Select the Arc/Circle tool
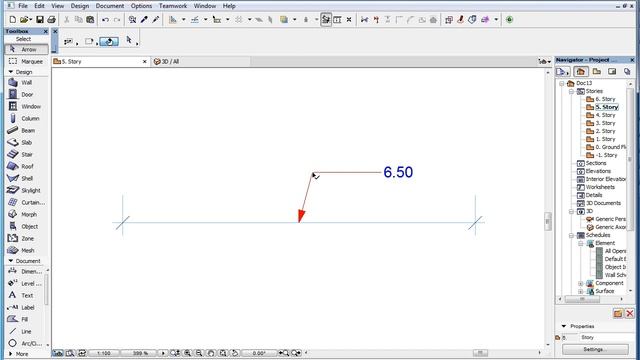This screenshot has width=640, height=360. (25, 343)
